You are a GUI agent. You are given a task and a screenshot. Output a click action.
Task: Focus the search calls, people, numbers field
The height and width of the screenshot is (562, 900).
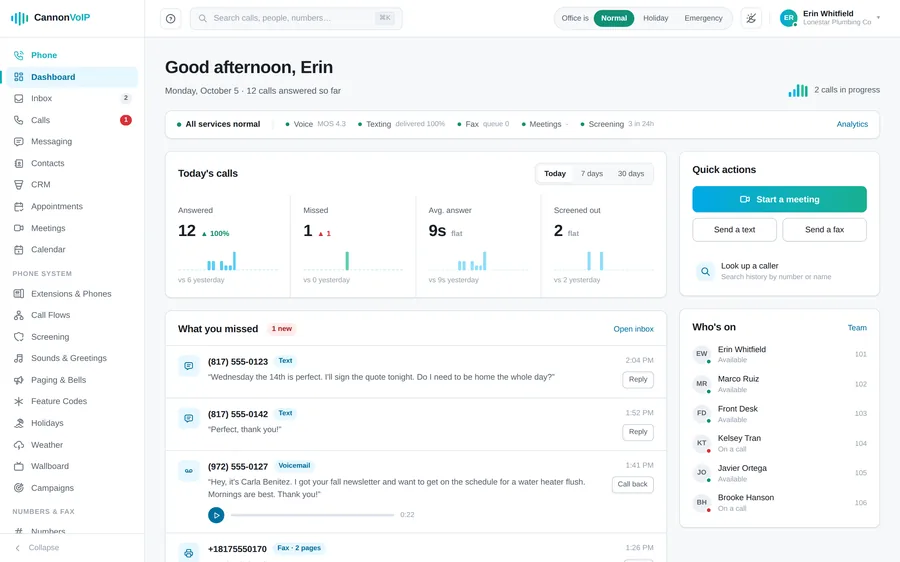[x=296, y=18]
